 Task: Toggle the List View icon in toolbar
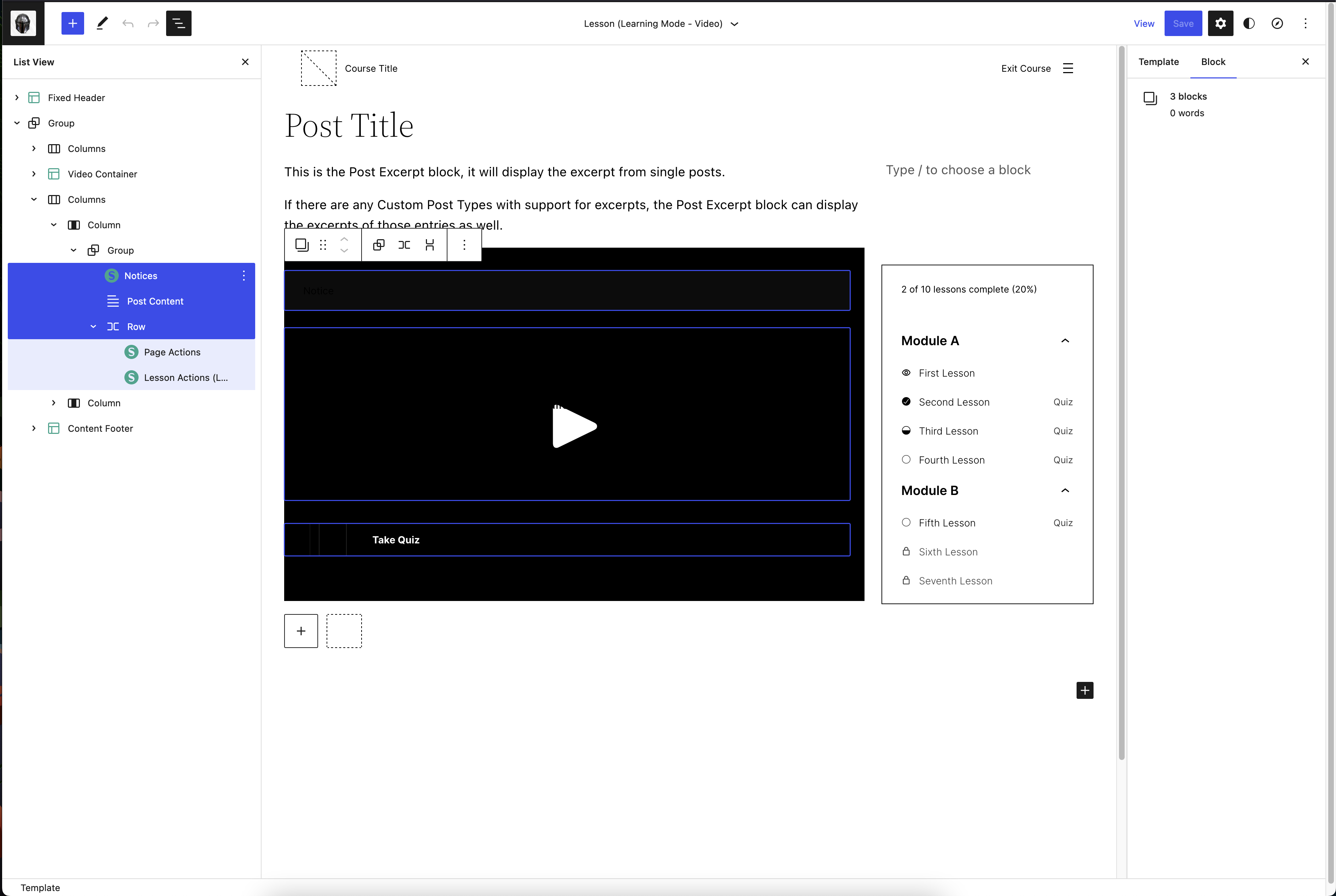pyautogui.click(x=178, y=23)
